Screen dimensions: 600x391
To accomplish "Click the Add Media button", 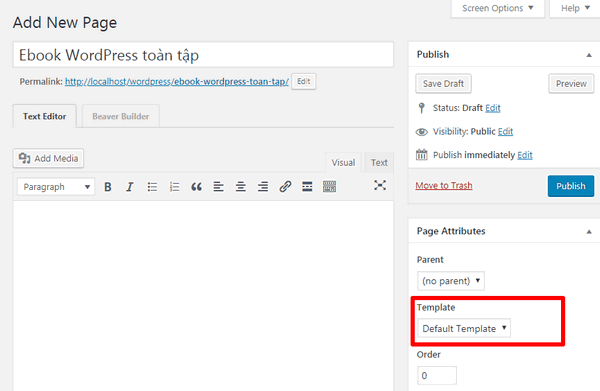I will click(49, 158).
